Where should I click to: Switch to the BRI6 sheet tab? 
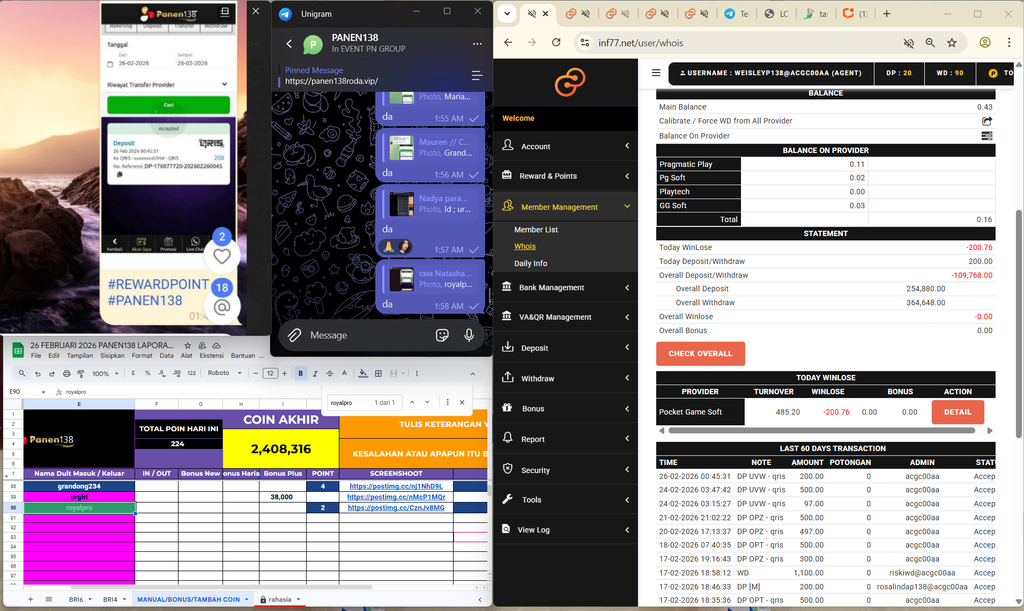tap(76, 599)
